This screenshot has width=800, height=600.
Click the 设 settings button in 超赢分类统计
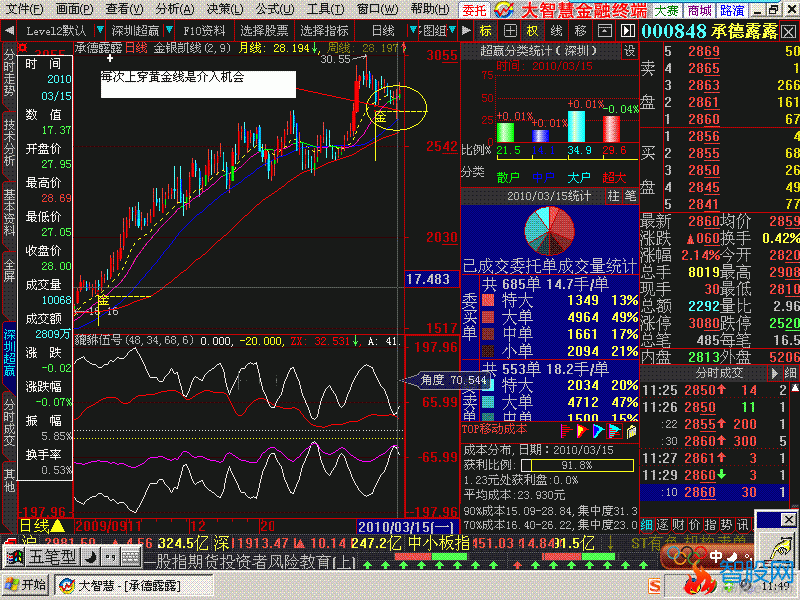630,51
